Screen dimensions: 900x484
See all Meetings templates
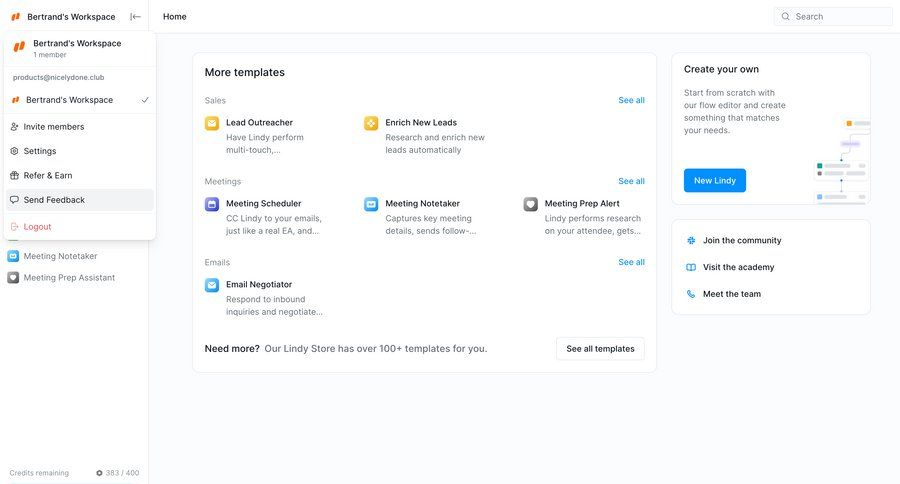[631, 181]
